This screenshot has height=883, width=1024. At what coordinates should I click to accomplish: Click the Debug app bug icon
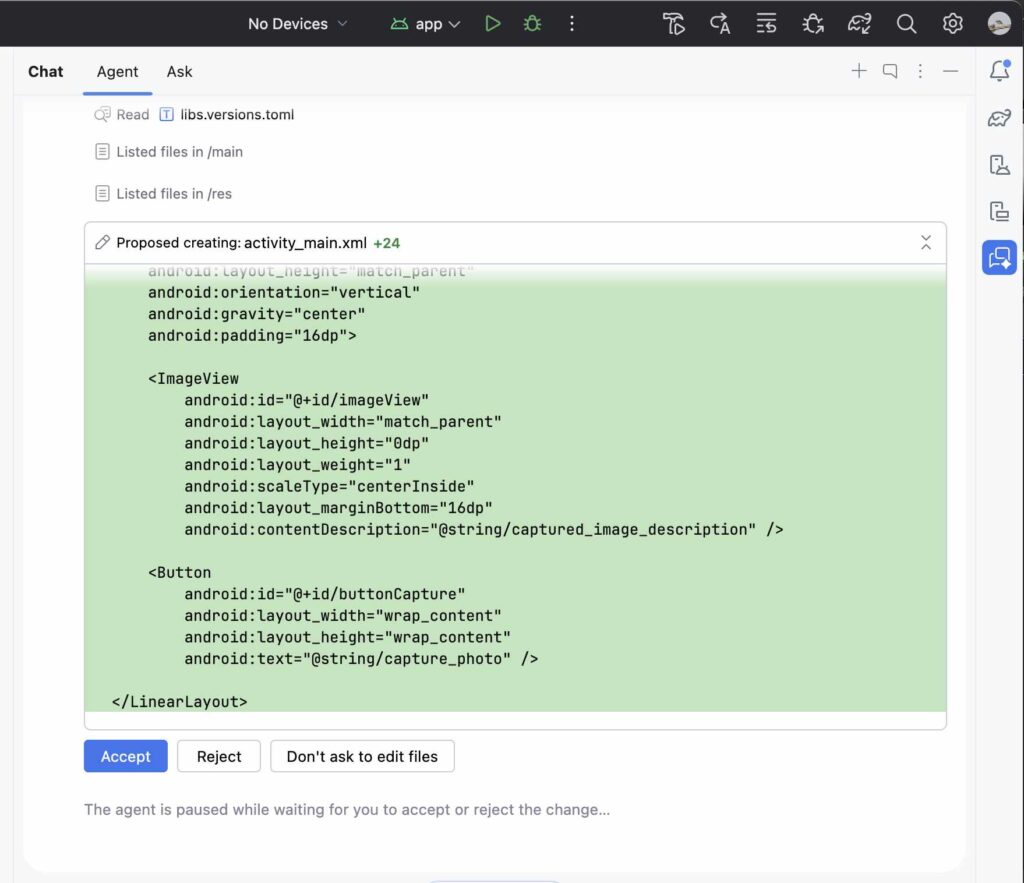coord(532,24)
